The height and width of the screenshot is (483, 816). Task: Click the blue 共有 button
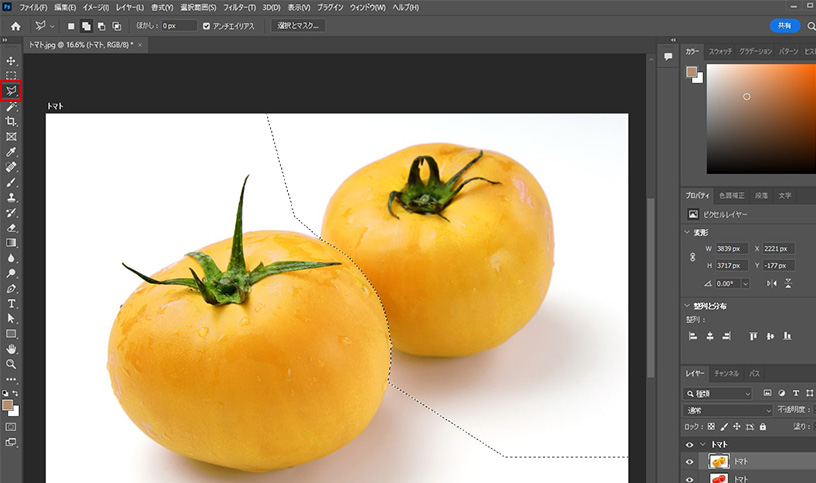(785, 26)
